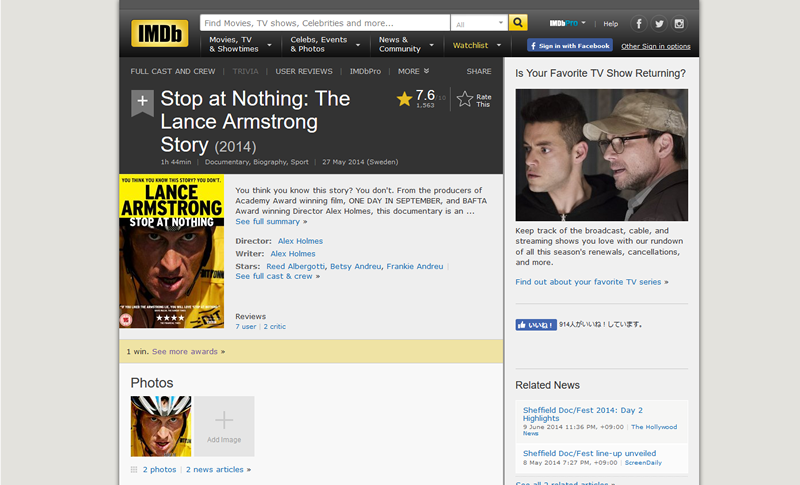
Task: Open the IMDbPro tab in title bar
Action: pyautogui.click(x=365, y=71)
